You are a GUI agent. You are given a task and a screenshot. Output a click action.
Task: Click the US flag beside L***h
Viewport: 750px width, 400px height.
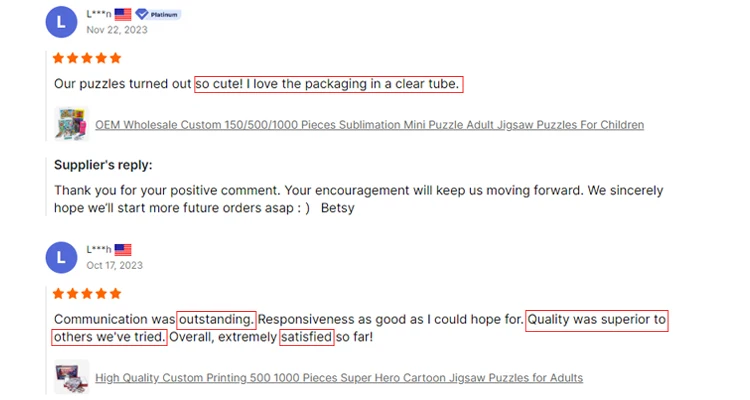click(123, 250)
